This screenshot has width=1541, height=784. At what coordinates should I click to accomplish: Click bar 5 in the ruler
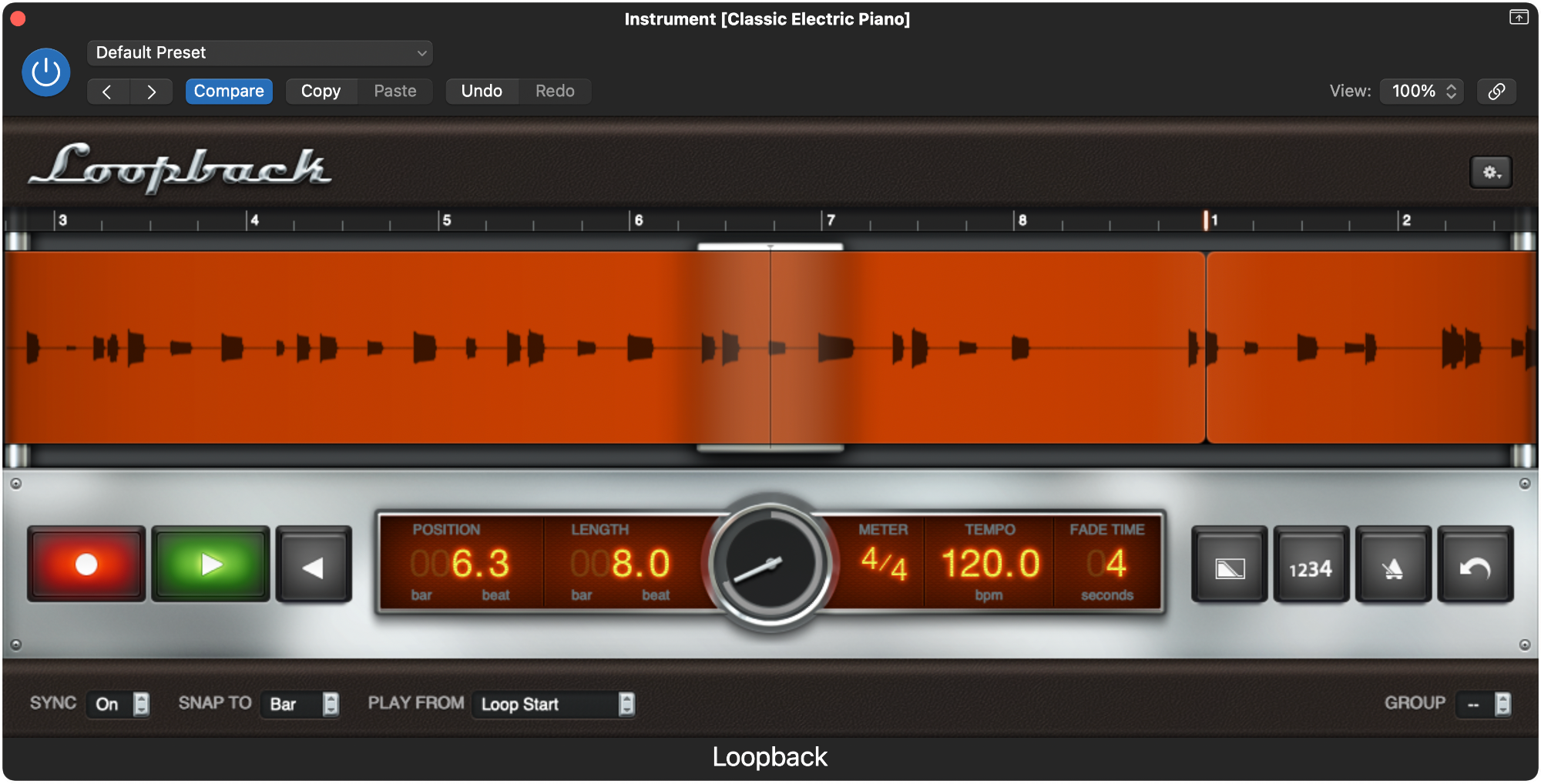click(446, 220)
